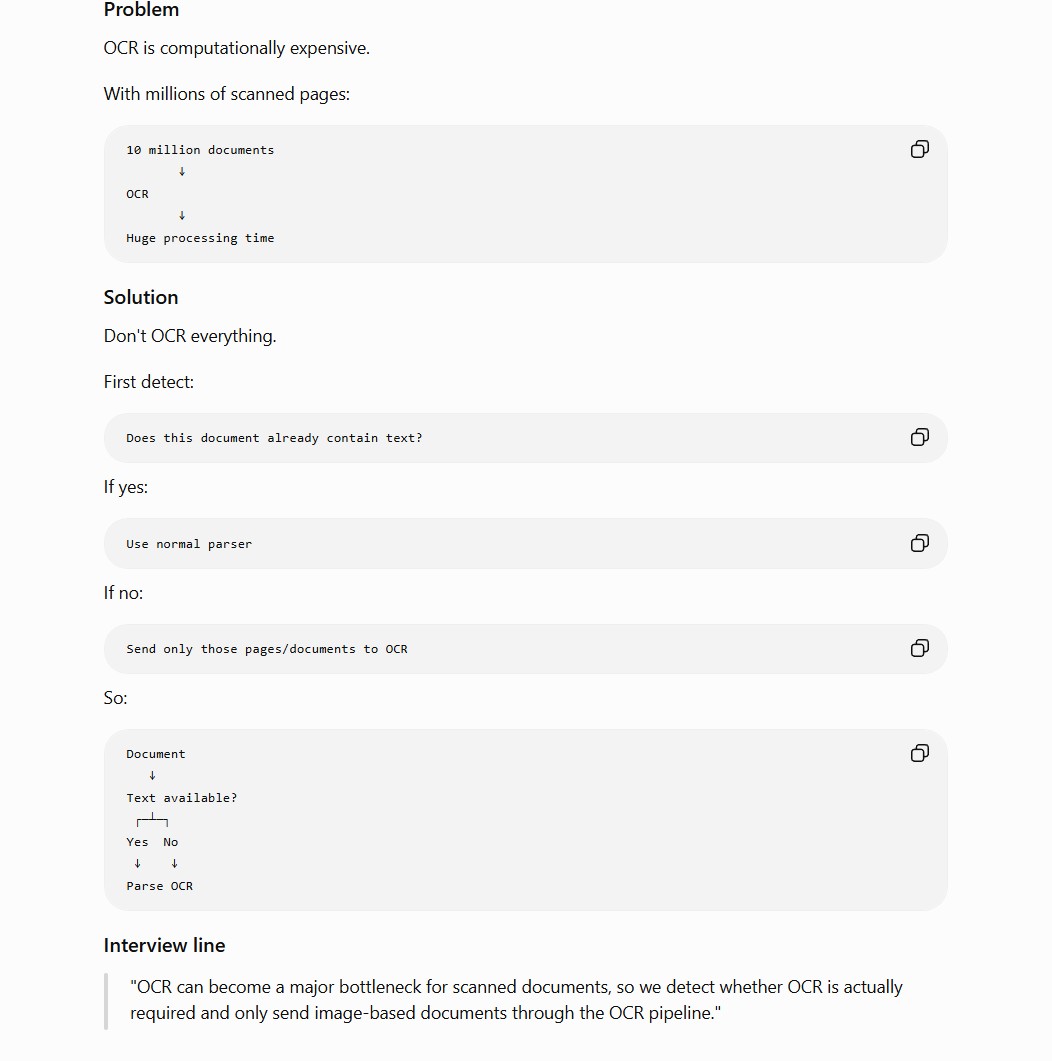Image resolution: width=1052 pixels, height=1061 pixels.
Task: Click the "If yes:" label
Action: pos(126,487)
